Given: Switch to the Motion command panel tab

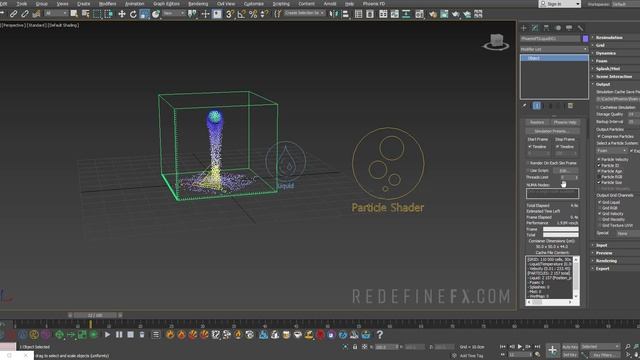Looking at the screenshot, I should point(558,28).
